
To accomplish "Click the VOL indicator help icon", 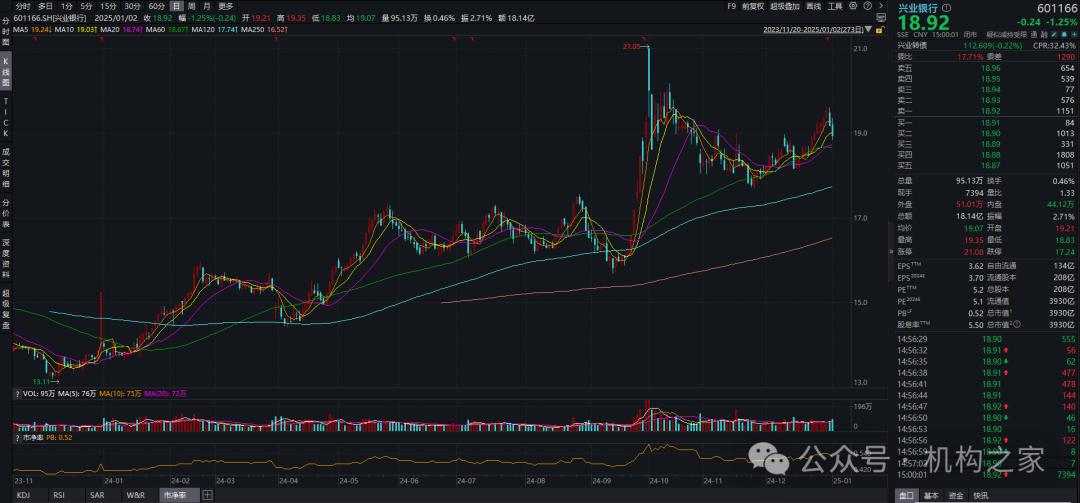I will pyautogui.click(x=18, y=394).
